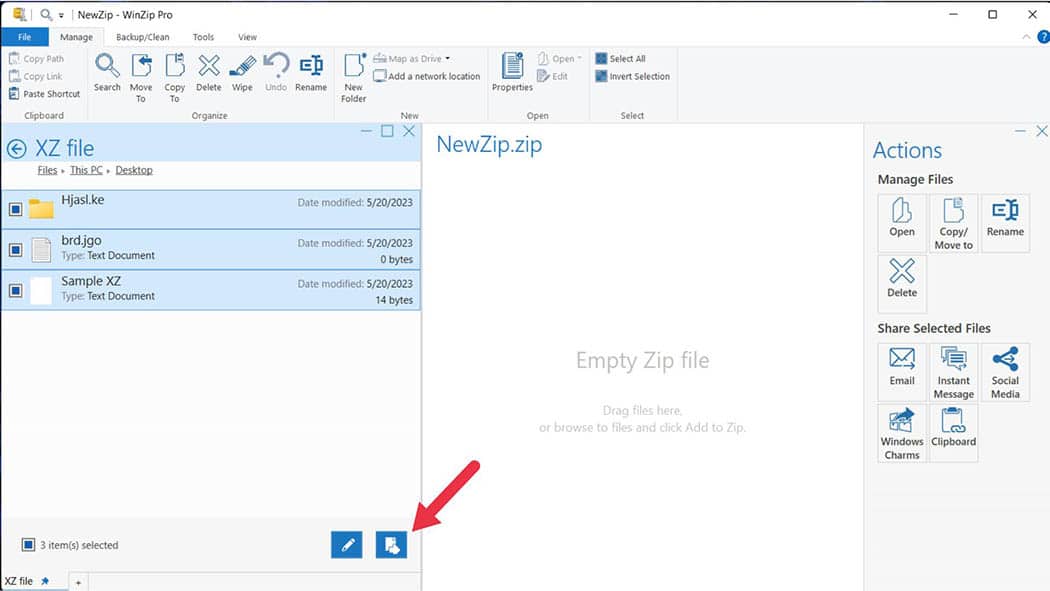Toggle the 3 item(s) selected checkbox
This screenshot has width=1050, height=591.
tap(28, 545)
